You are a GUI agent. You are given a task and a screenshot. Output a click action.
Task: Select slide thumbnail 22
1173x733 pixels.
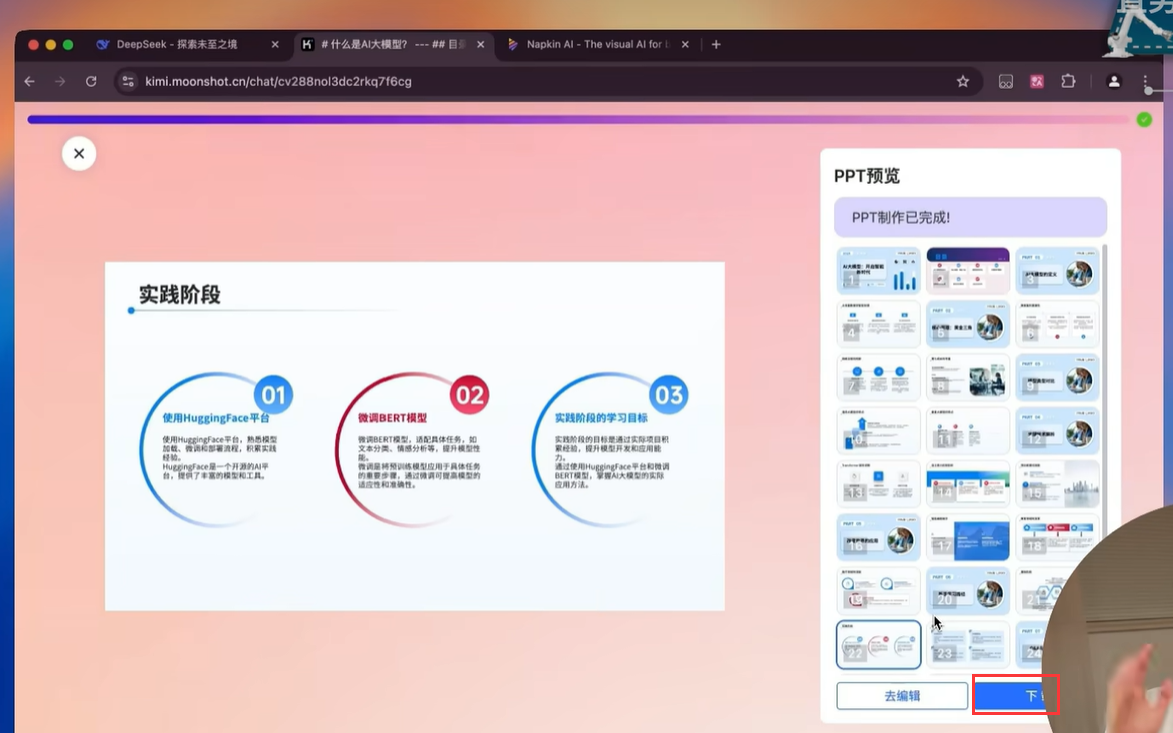pyautogui.click(x=878, y=644)
